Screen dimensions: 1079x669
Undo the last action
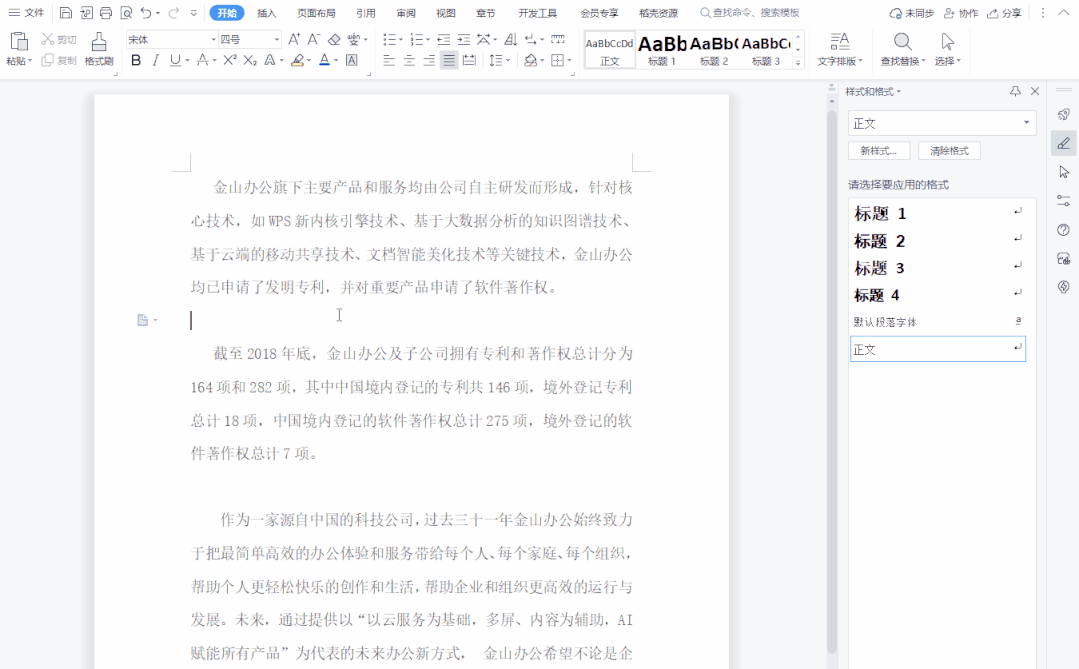[145, 12]
